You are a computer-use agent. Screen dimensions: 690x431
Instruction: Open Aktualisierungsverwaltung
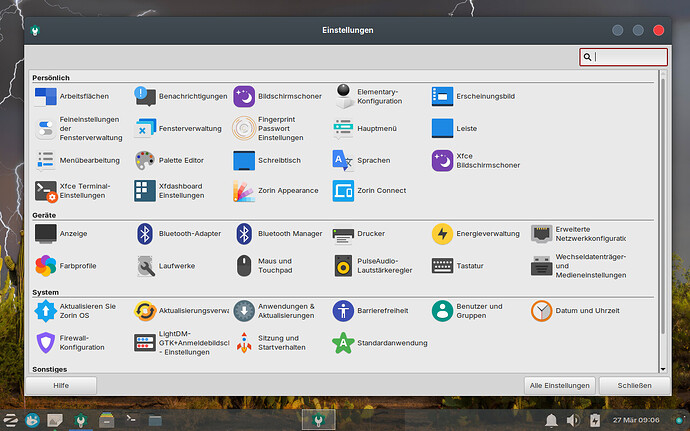pyautogui.click(x=181, y=311)
